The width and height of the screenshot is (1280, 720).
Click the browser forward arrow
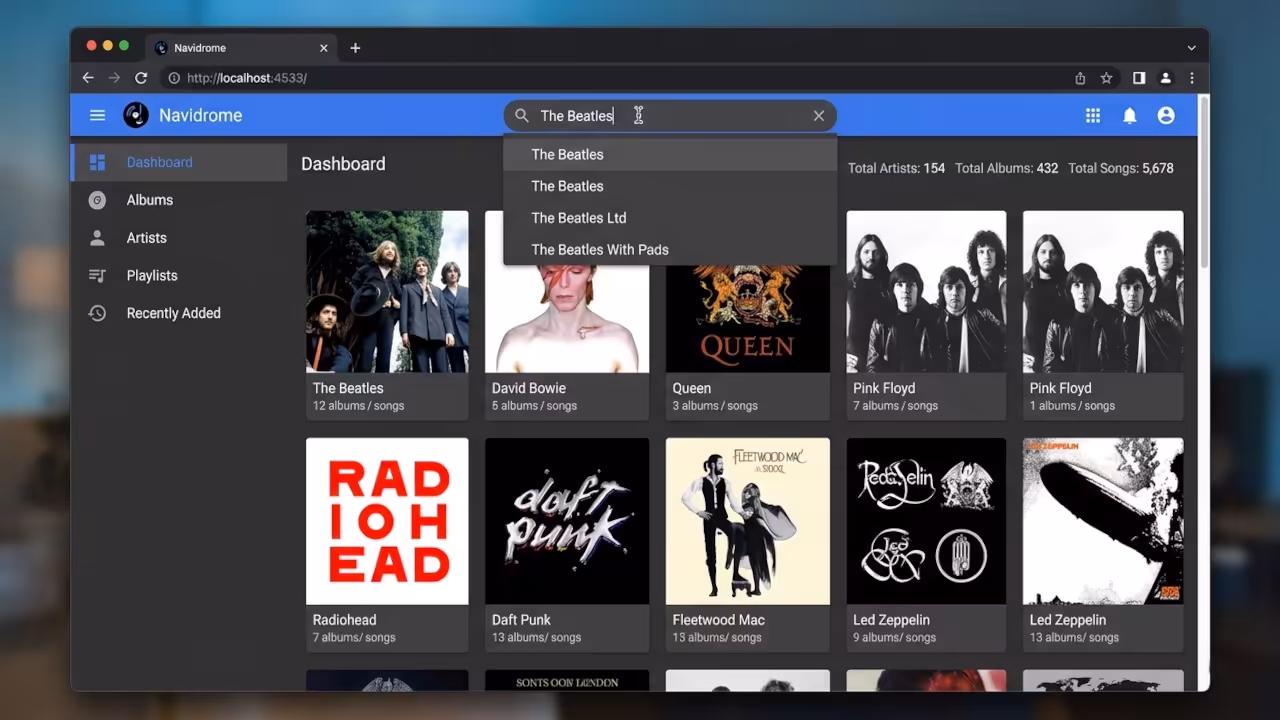114,78
